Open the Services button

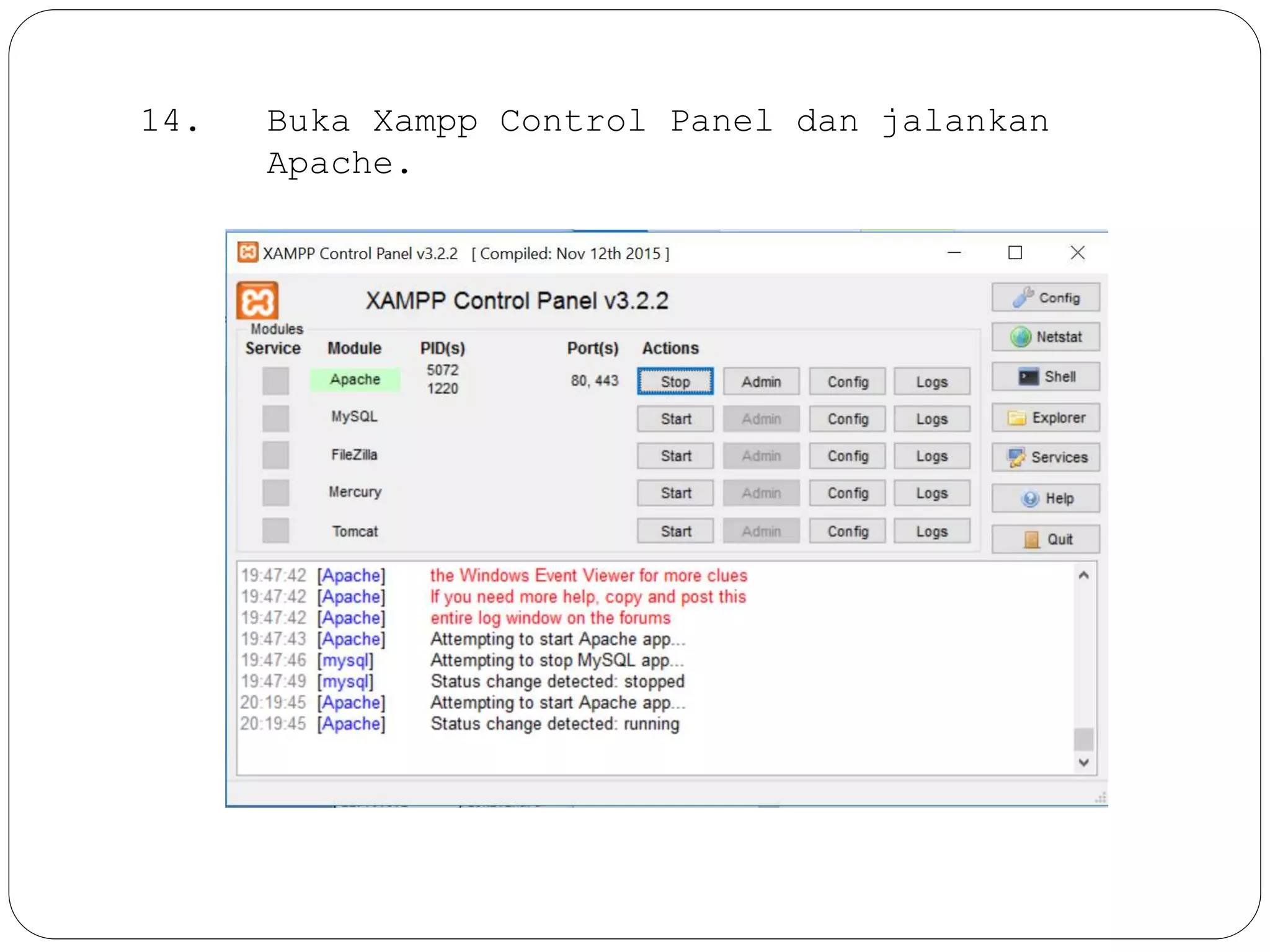(1046, 457)
